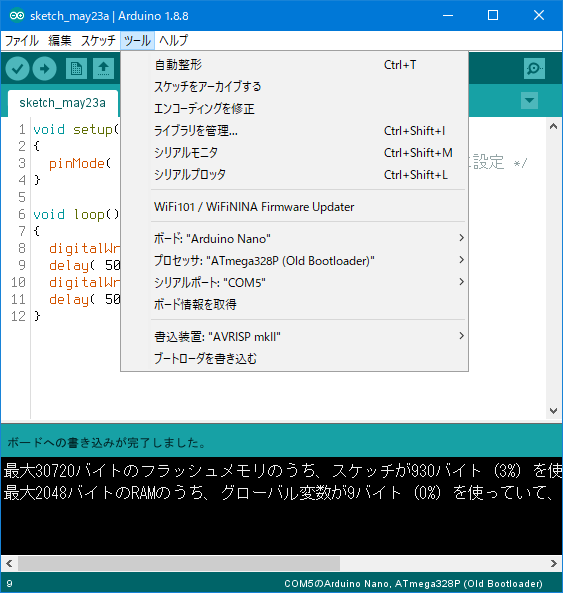The height and width of the screenshot is (593, 563).
Task: Click the "void loop()" code line
Action: [76, 214]
